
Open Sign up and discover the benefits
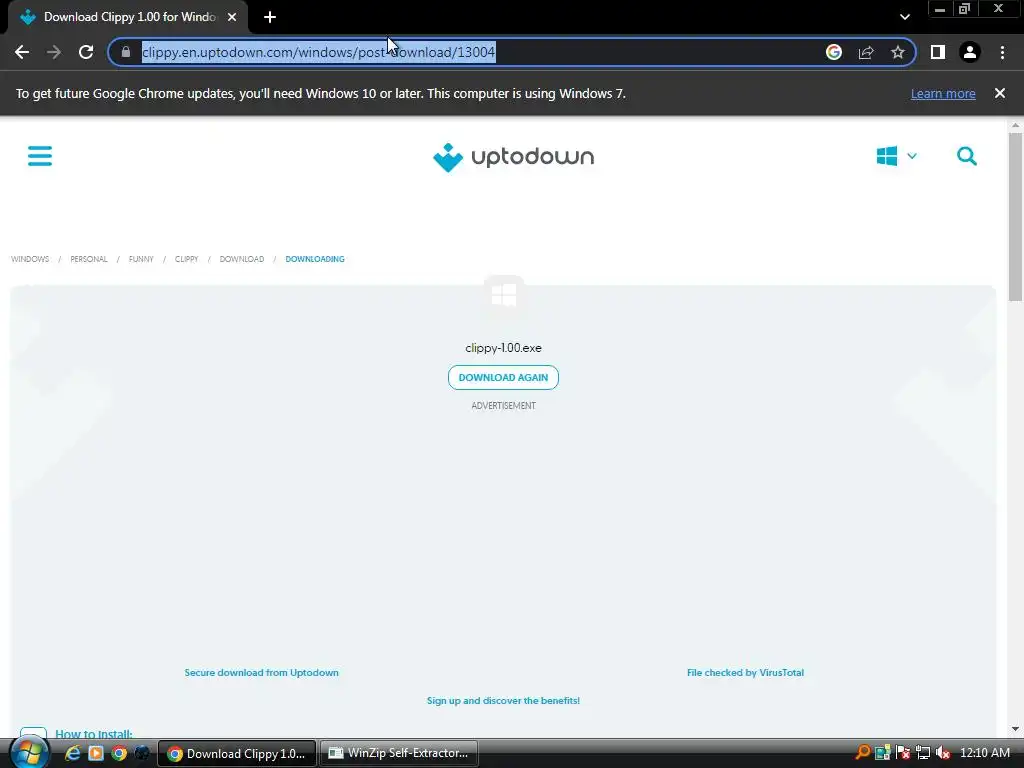504,701
